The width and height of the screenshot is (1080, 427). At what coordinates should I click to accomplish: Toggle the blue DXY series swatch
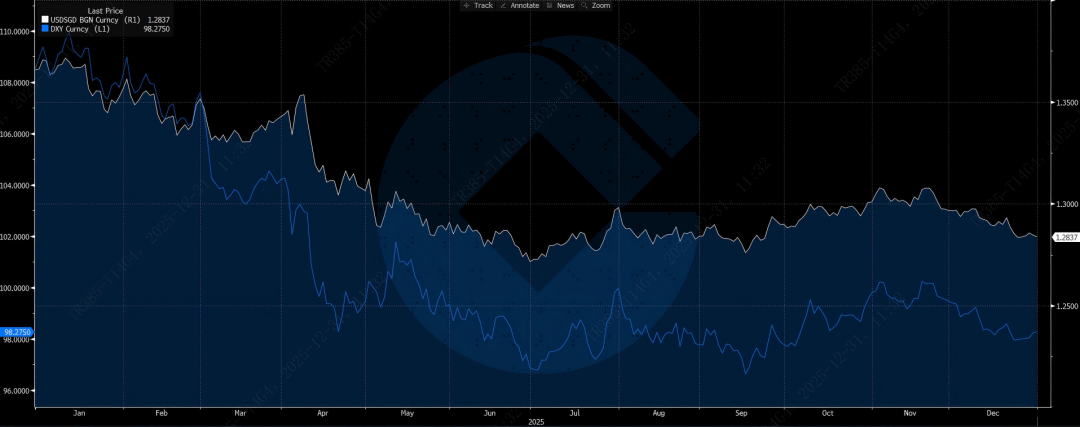point(44,30)
